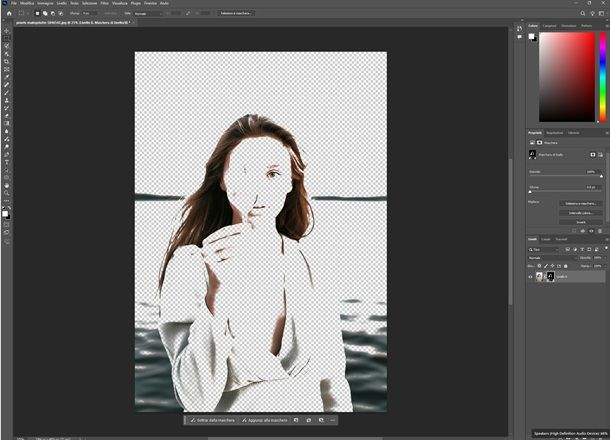Viewport: 610px width, 440px height.
Task: Hide the Livello 0 layer visibility
Action: pos(531,276)
